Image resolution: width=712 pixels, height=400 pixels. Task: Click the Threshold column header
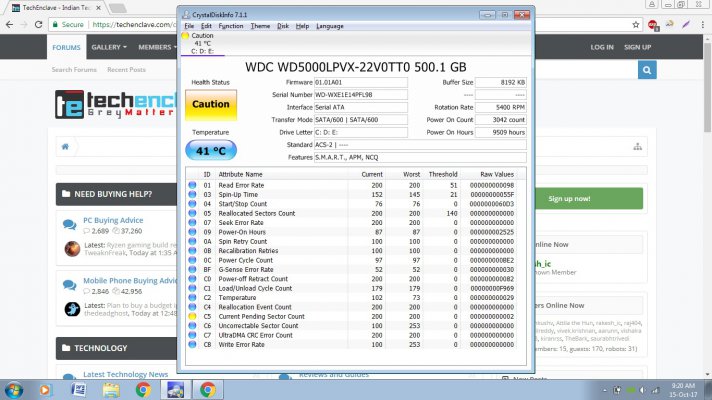tap(443, 174)
